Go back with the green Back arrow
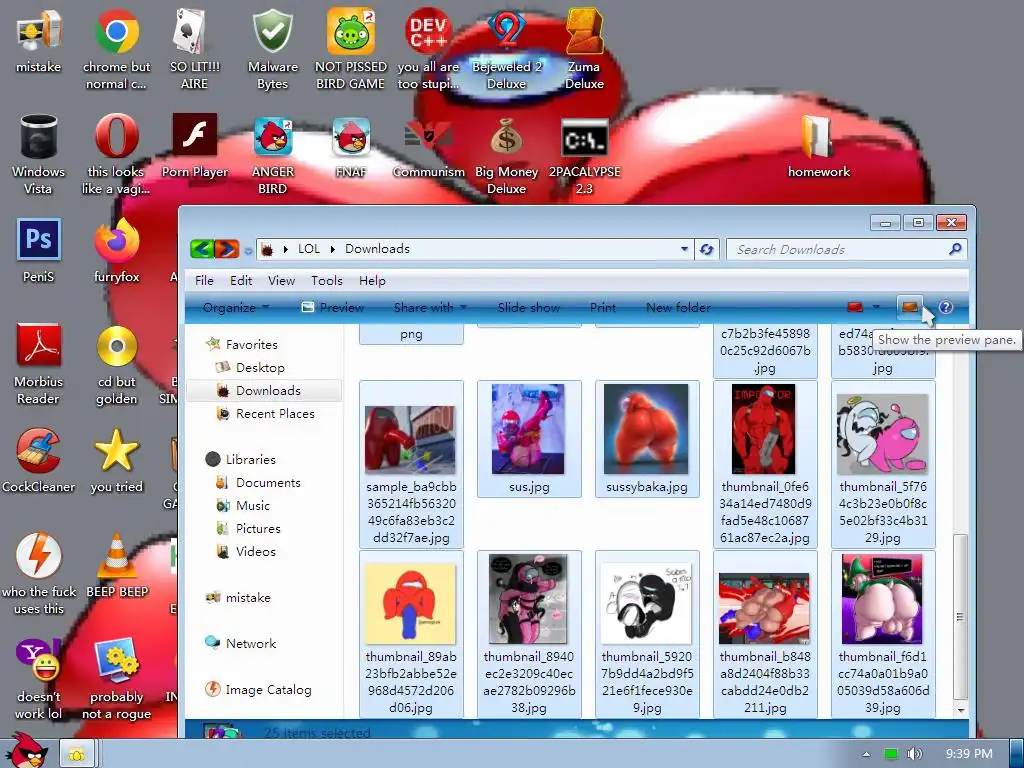This screenshot has width=1024, height=768. click(202, 249)
